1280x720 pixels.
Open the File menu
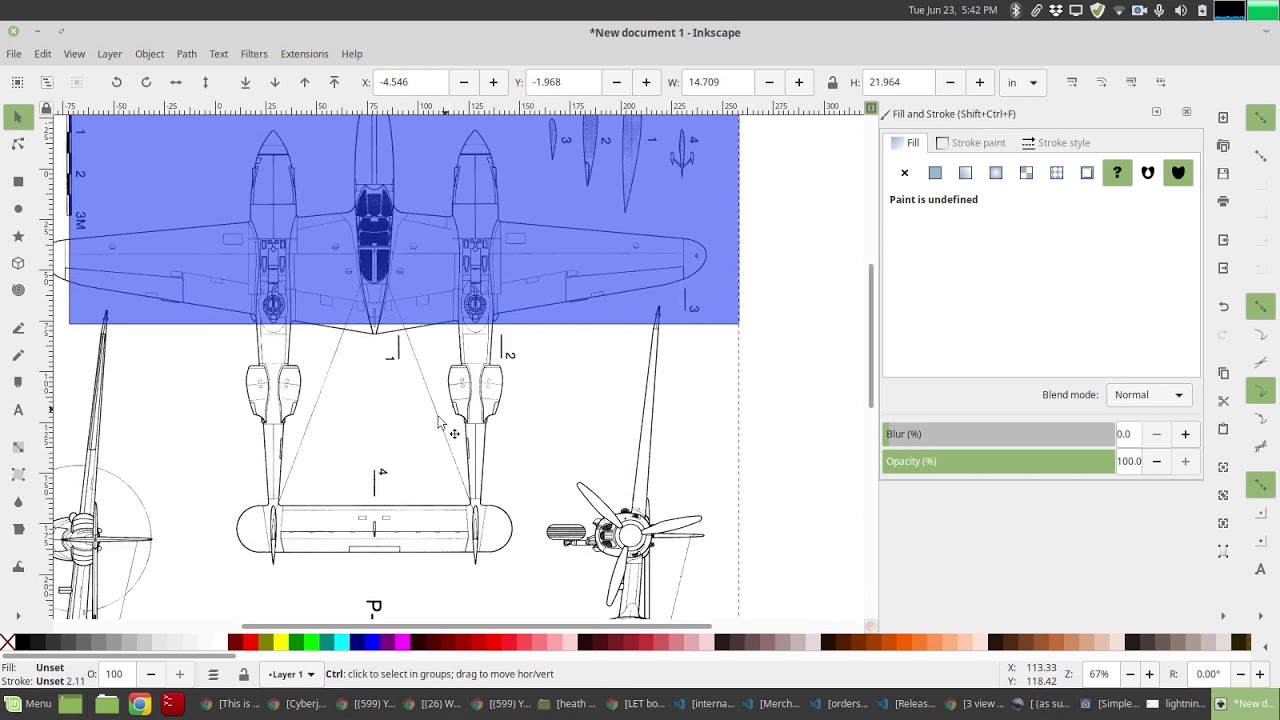(x=14, y=54)
